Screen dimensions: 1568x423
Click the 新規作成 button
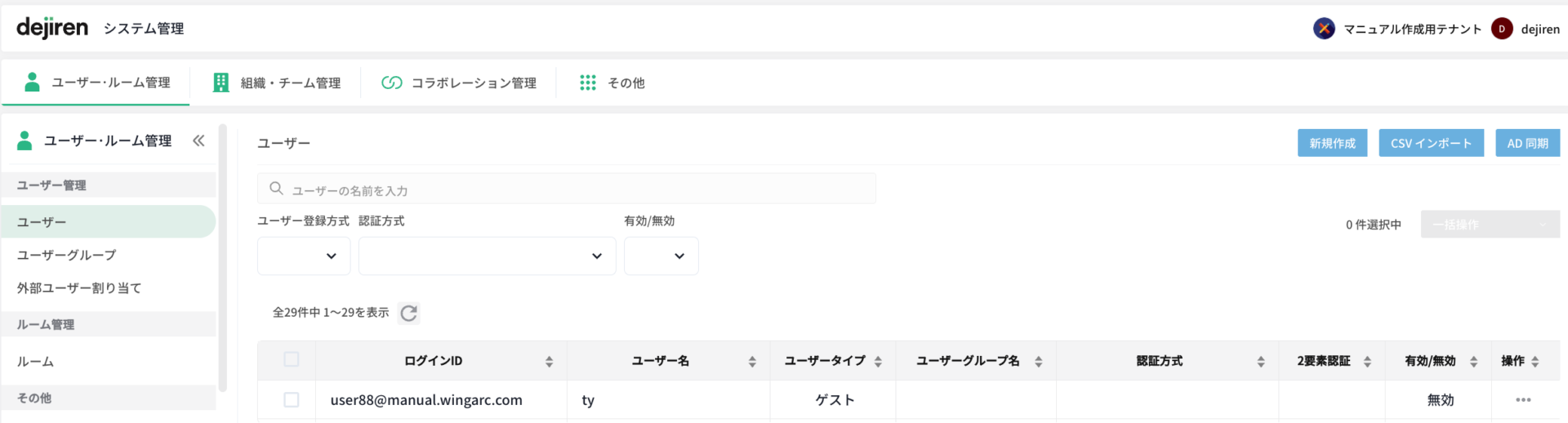coord(1332,143)
